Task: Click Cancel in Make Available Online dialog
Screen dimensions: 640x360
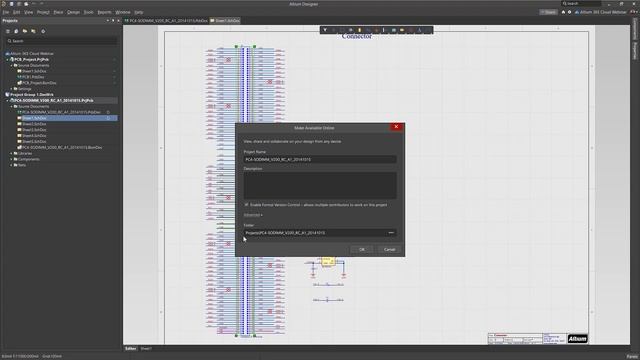Action: click(389, 249)
